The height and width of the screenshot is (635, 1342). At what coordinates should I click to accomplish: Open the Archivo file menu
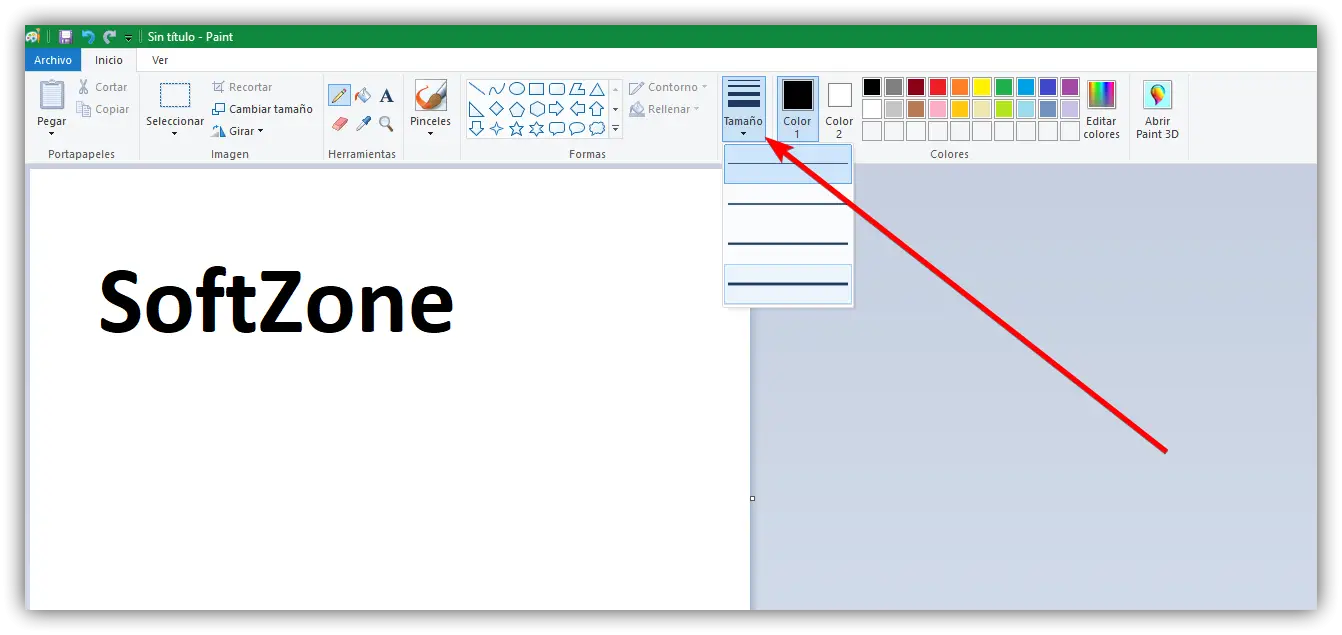[x=53, y=60]
